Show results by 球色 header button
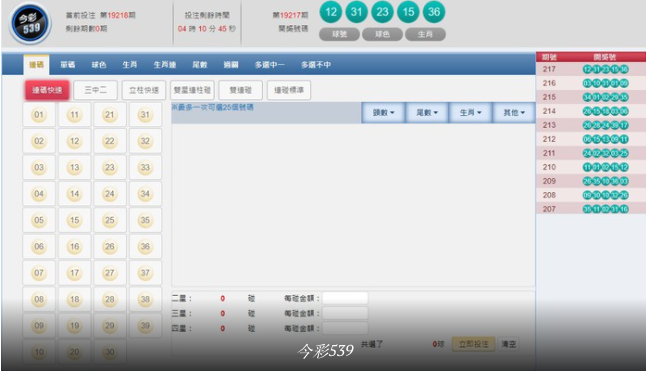Image resolution: width=646 pixels, height=371 pixels. click(x=382, y=34)
